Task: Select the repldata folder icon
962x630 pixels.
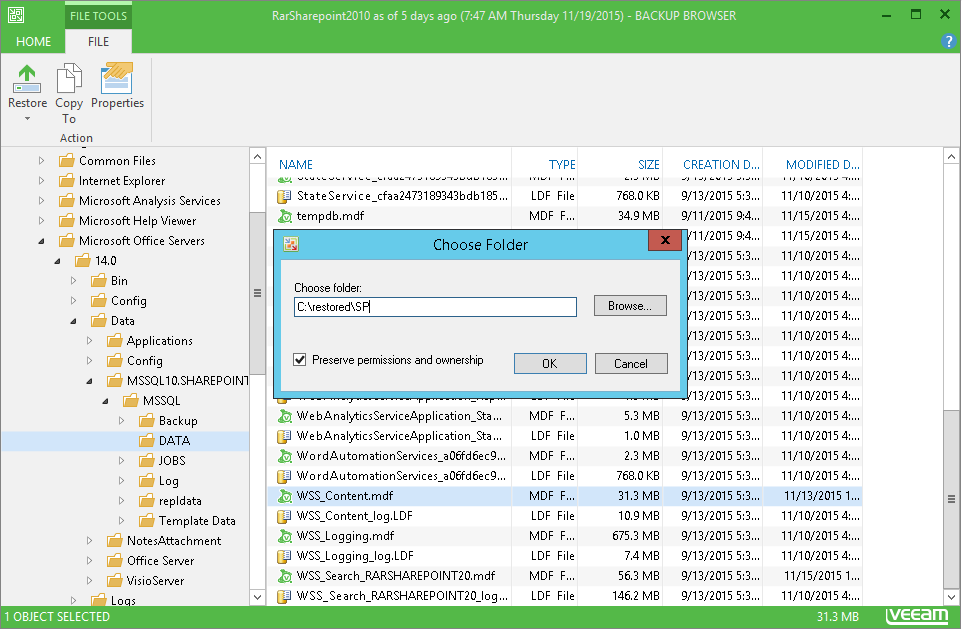Action: 146,501
